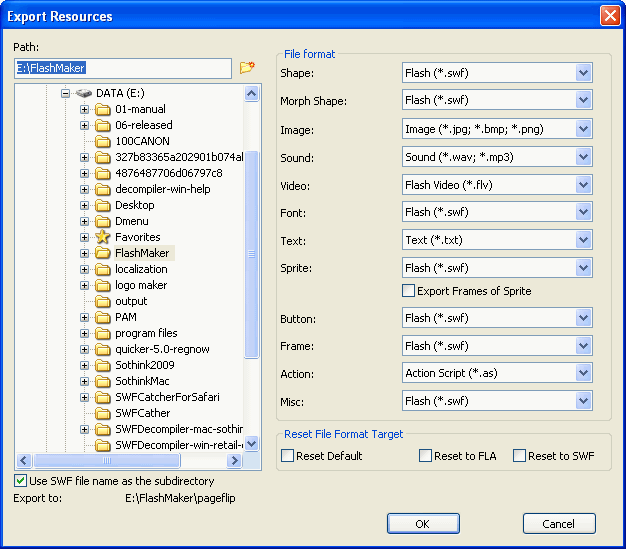This screenshot has width=626, height=549.
Task: Expand the localization folder
Action: click(x=84, y=269)
